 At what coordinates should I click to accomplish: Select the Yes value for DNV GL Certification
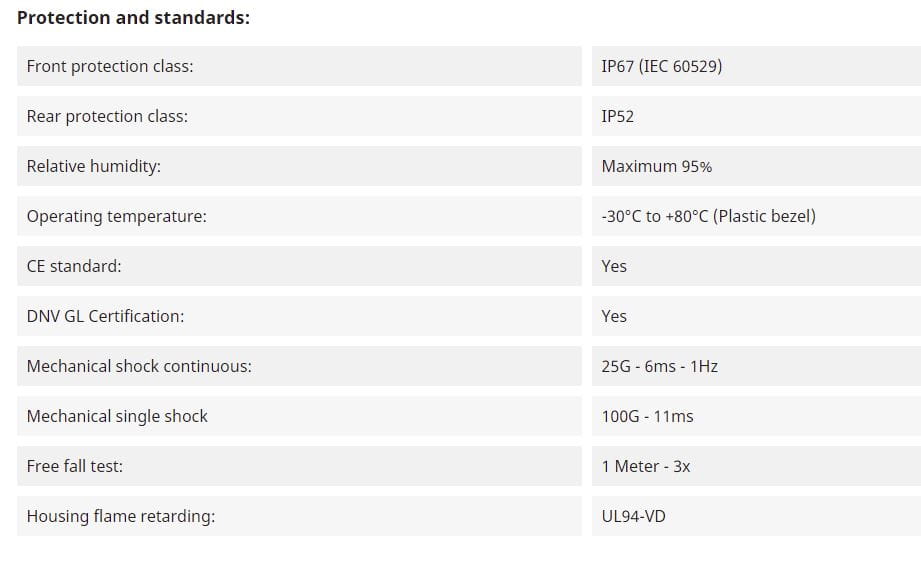point(614,316)
